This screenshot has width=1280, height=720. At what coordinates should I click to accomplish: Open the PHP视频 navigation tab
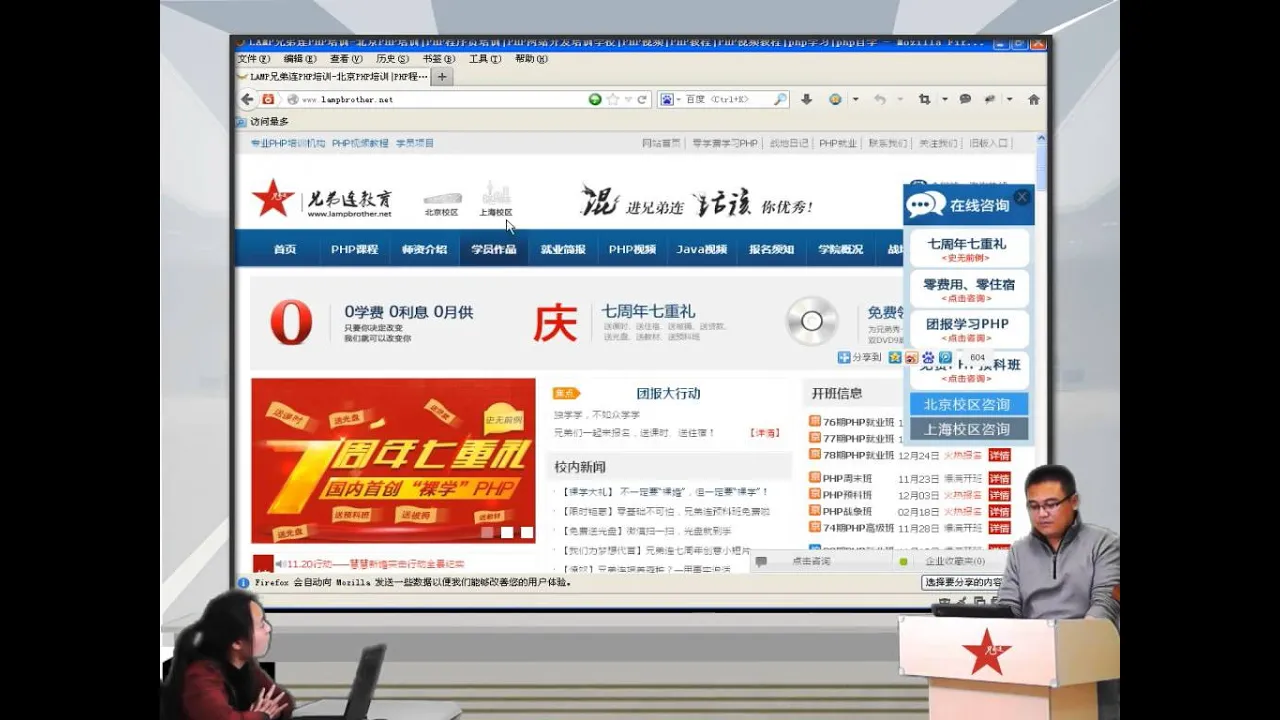pos(632,249)
